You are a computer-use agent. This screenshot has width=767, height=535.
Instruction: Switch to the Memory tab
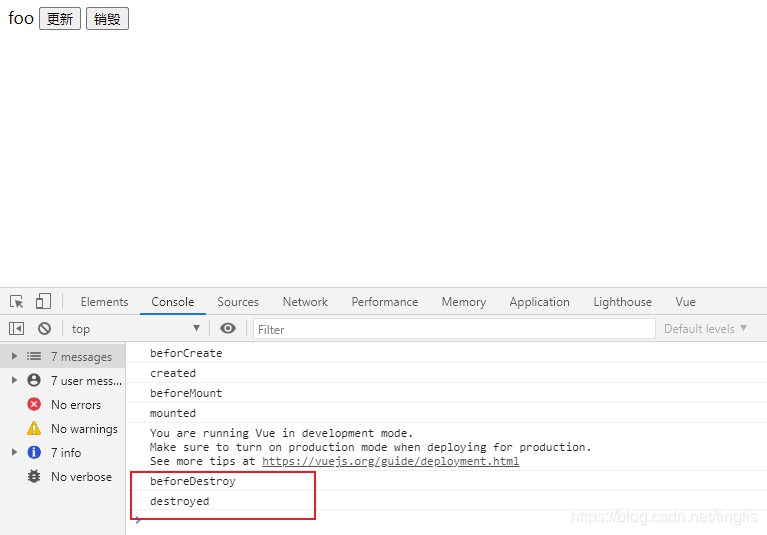click(x=464, y=302)
